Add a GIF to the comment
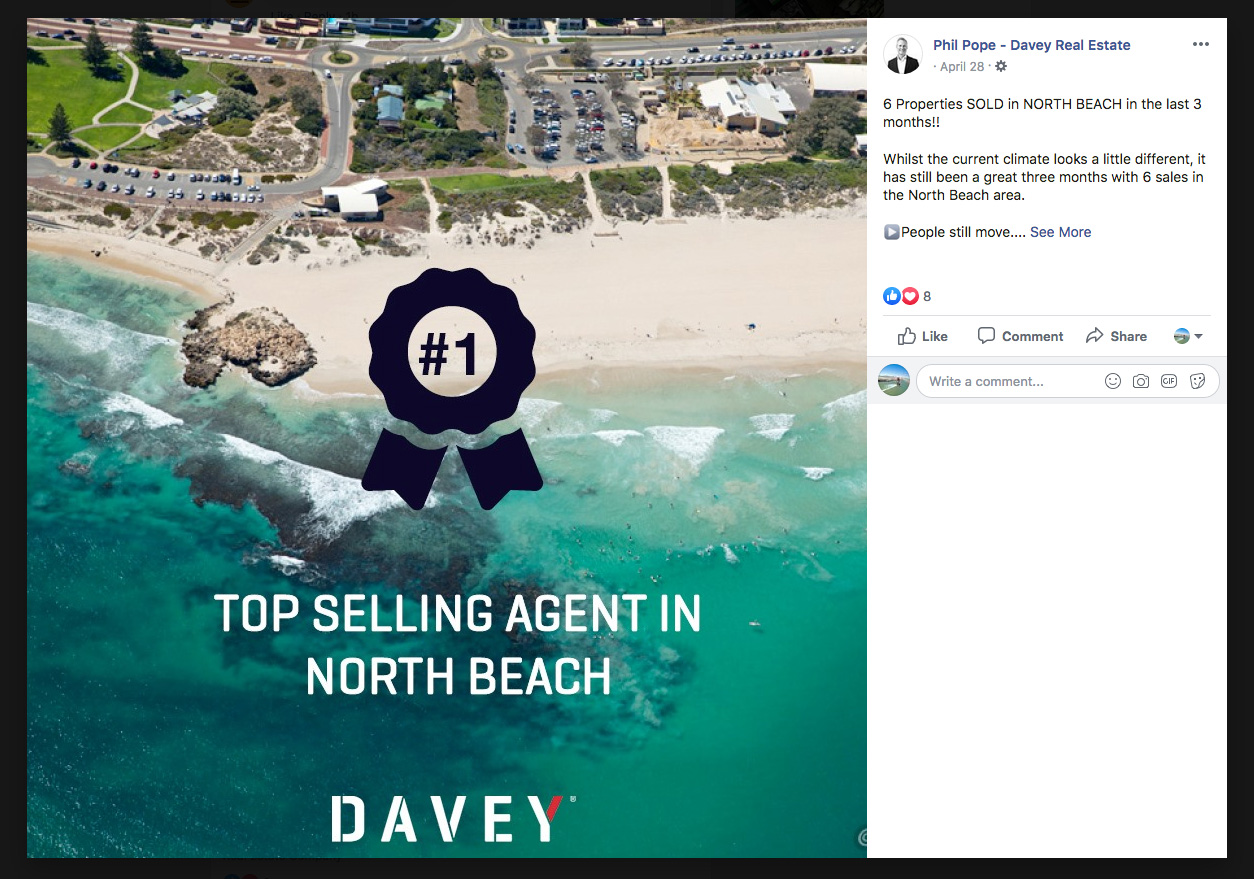The image size is (1254, 879). click(x=1169, y=381)
